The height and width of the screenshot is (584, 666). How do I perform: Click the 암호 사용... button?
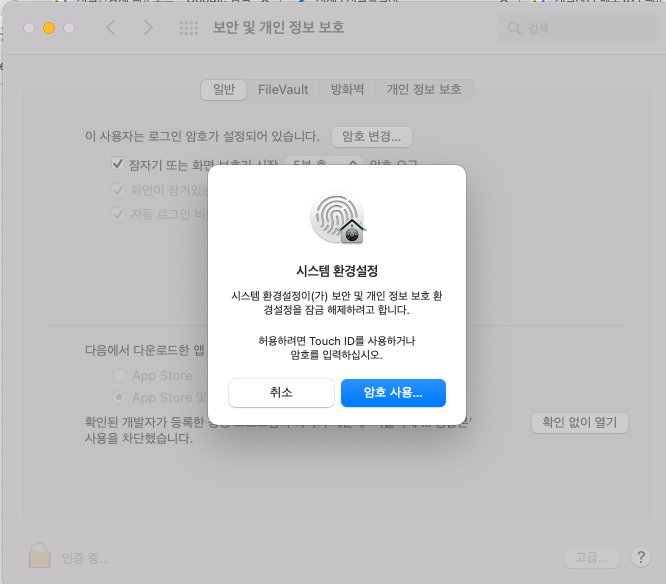coord(393,392)
